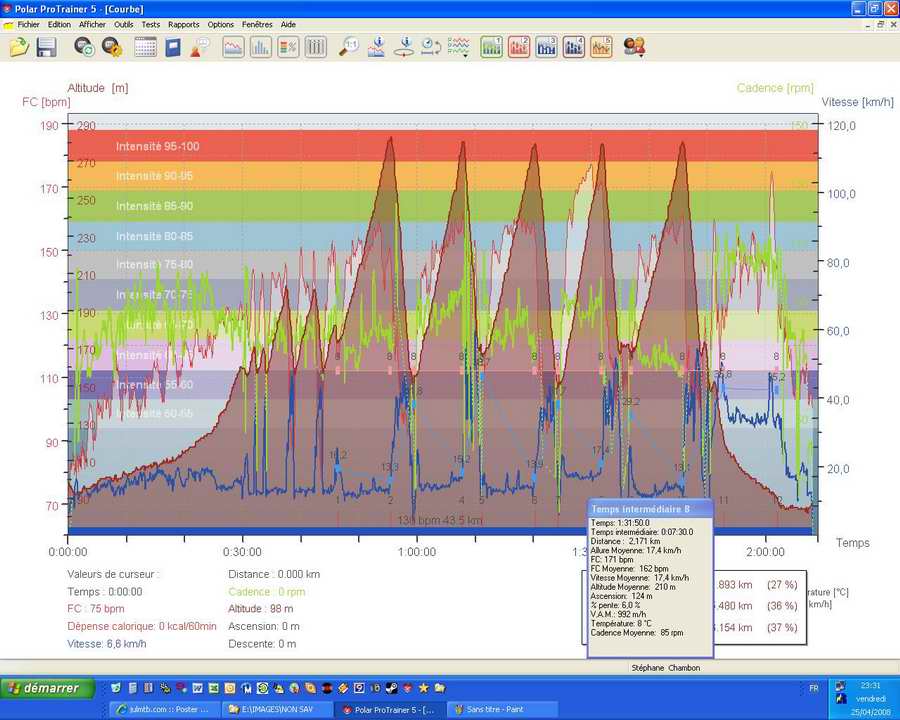Screen dimensions: 900x720
Task: Click the Temps intermédiaire 8 popup title
Action: click(x=641, y=509)
